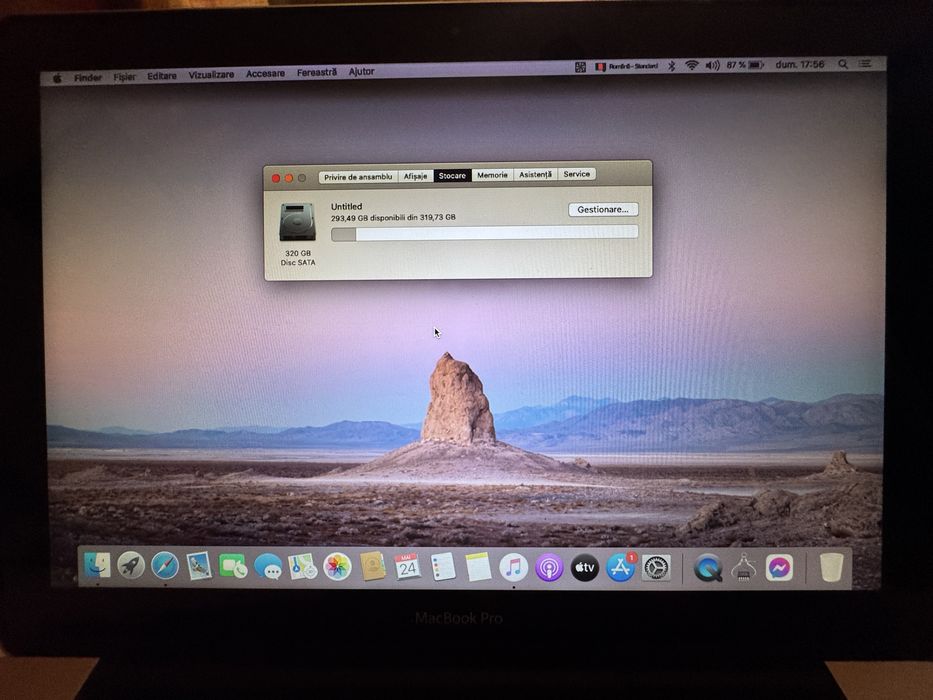
Task: Open the Fereastră menu
Action: (x=317, y=73)
